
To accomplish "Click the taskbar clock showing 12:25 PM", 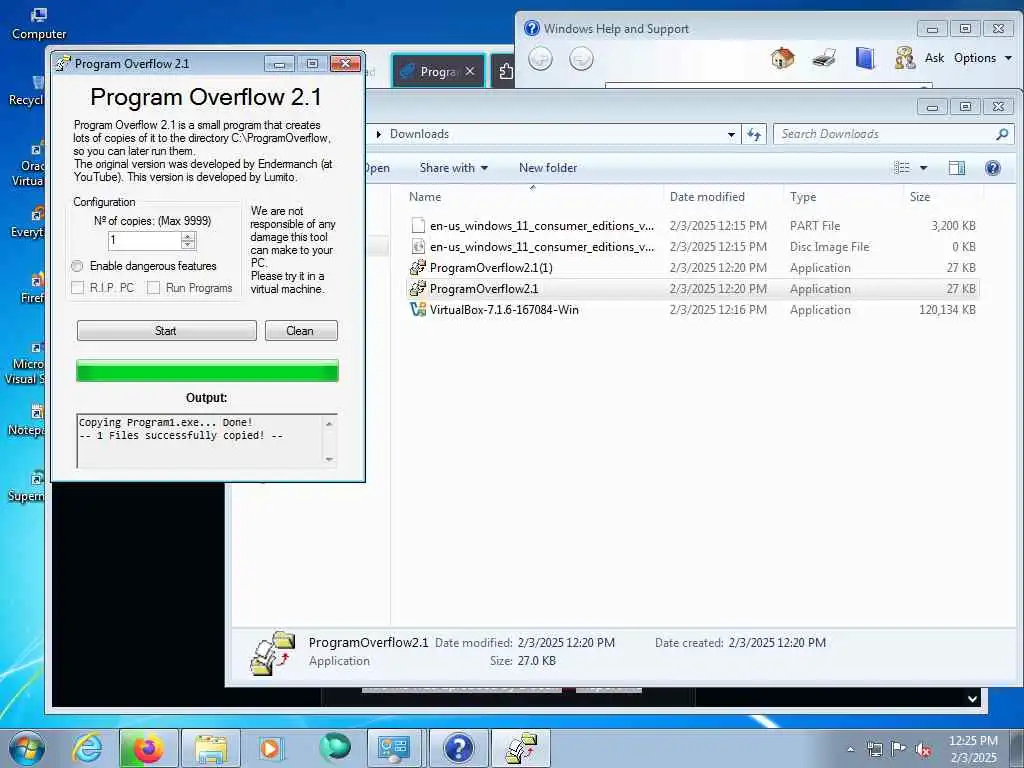I will [x=973, y=749].
